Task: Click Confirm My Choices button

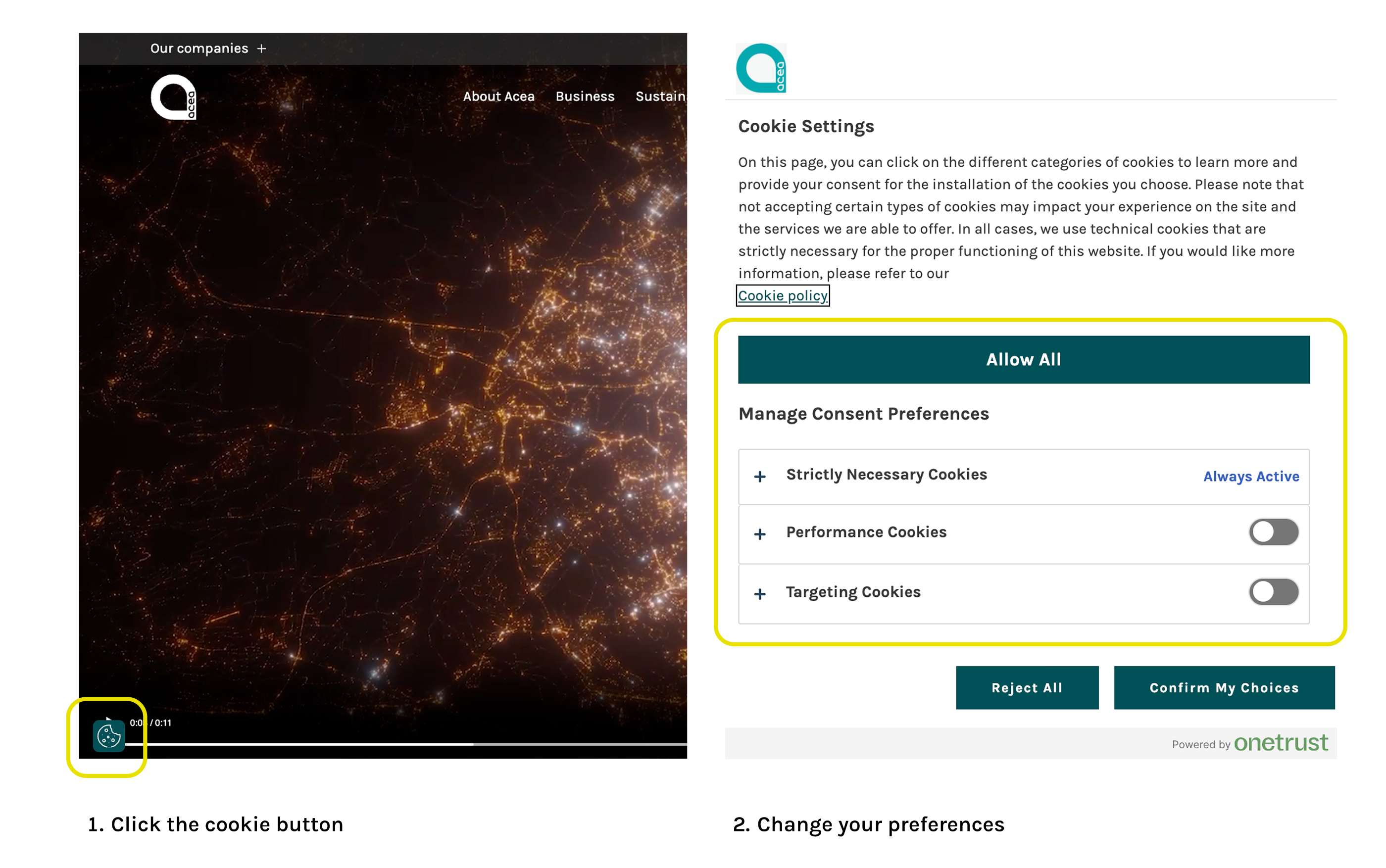Action: 1224,688
